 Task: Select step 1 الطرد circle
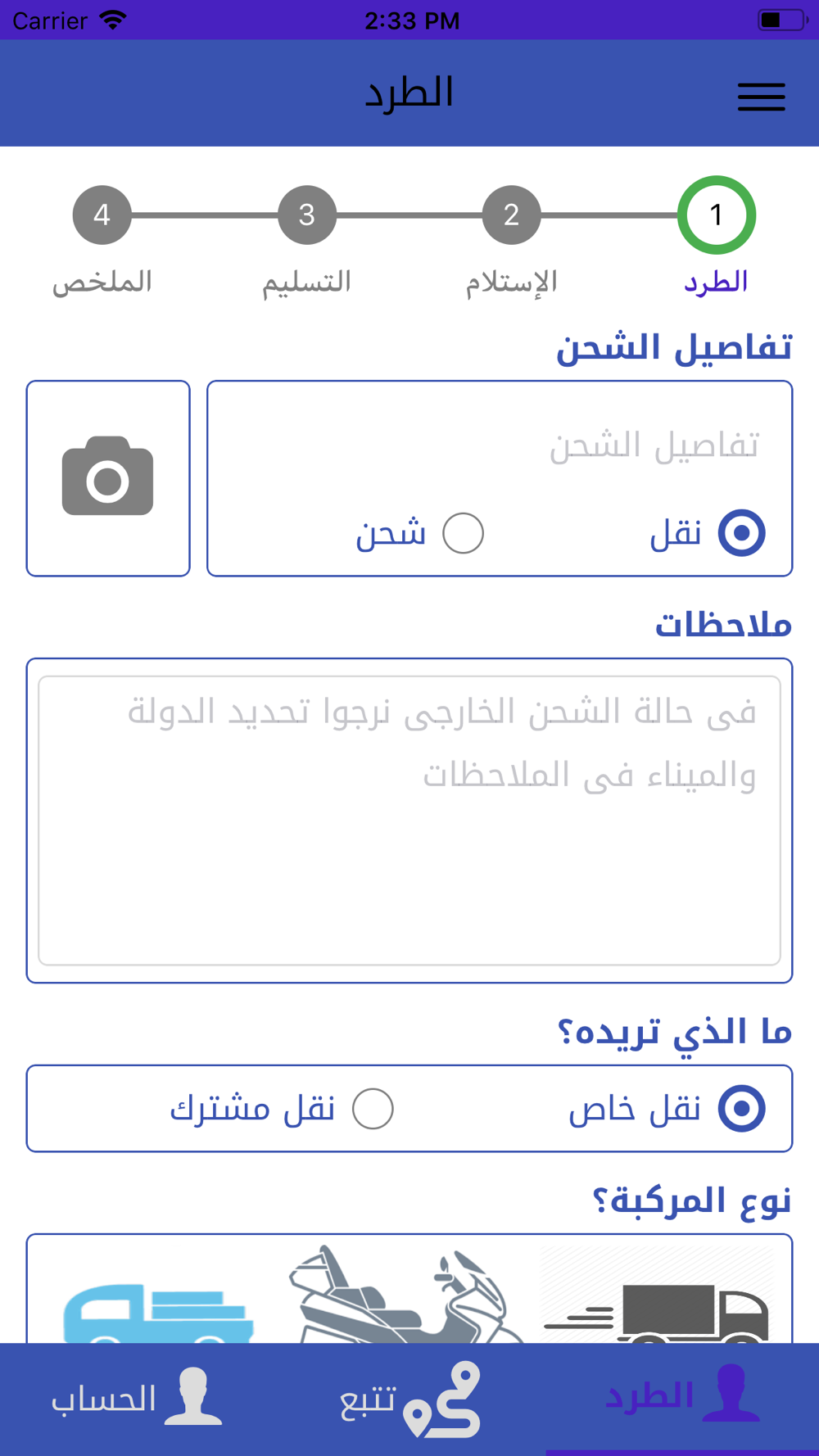coord(717,215)
